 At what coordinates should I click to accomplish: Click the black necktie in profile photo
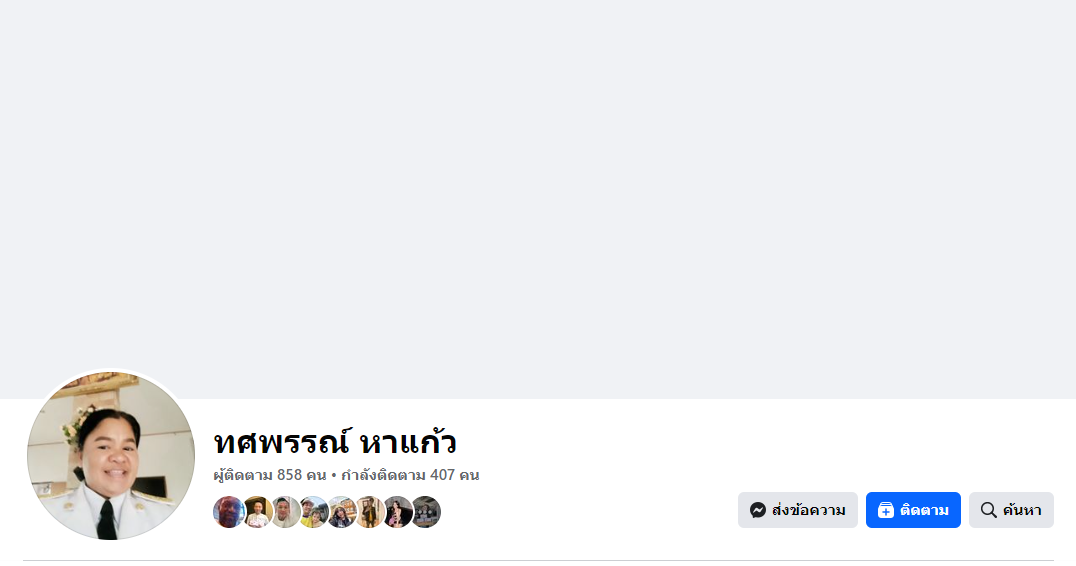[106, 519]
